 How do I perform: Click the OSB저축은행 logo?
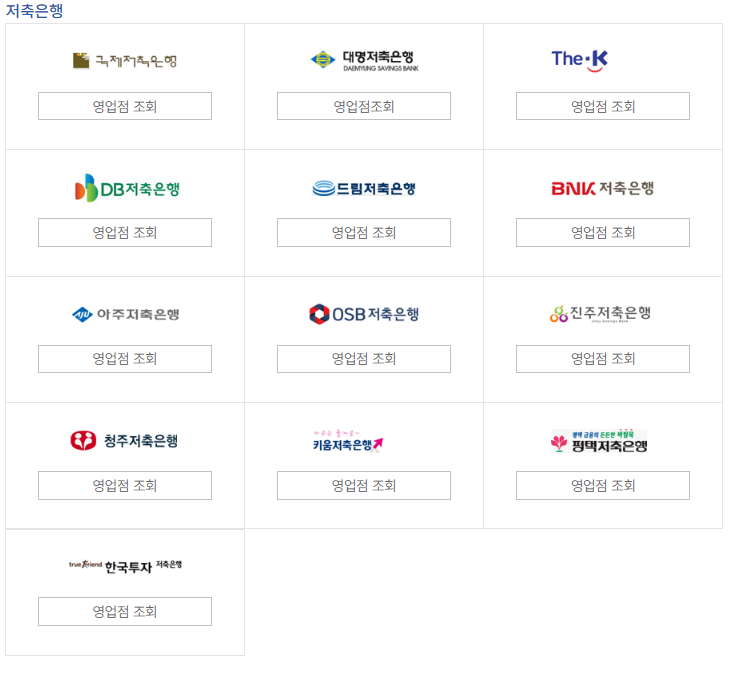[x=364, y=314]
